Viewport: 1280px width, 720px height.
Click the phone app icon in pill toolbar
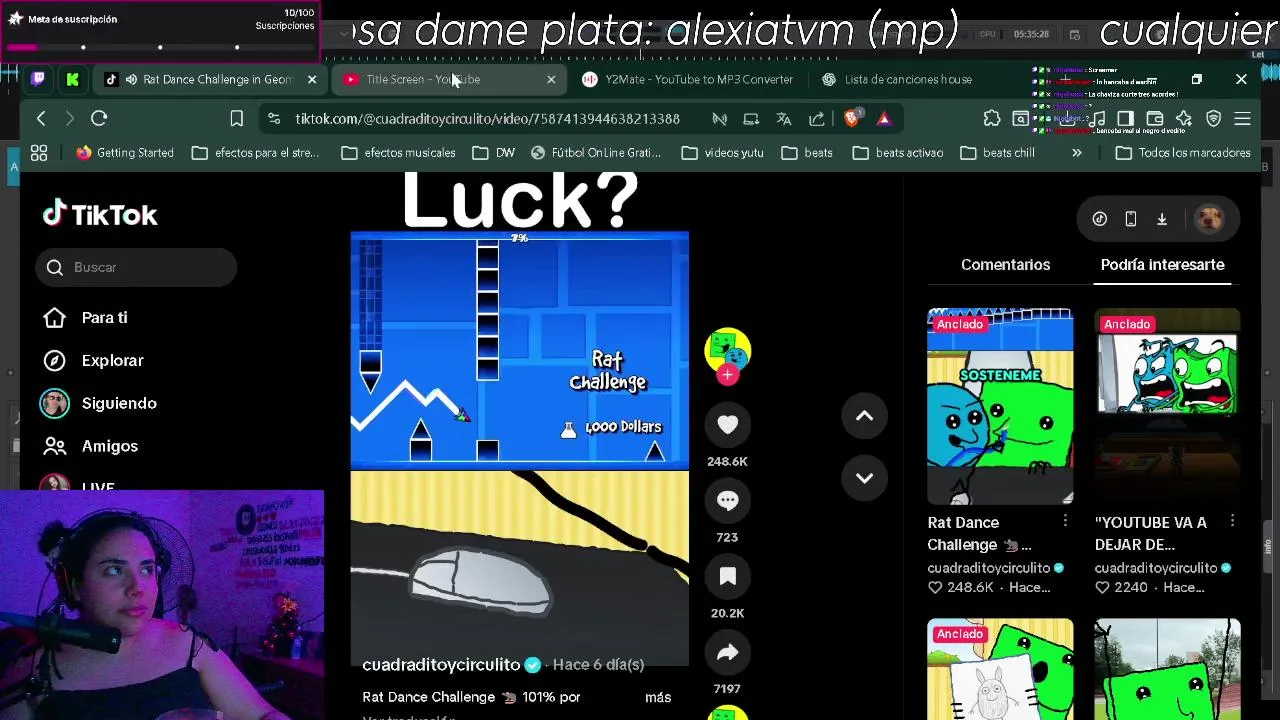1131,219
